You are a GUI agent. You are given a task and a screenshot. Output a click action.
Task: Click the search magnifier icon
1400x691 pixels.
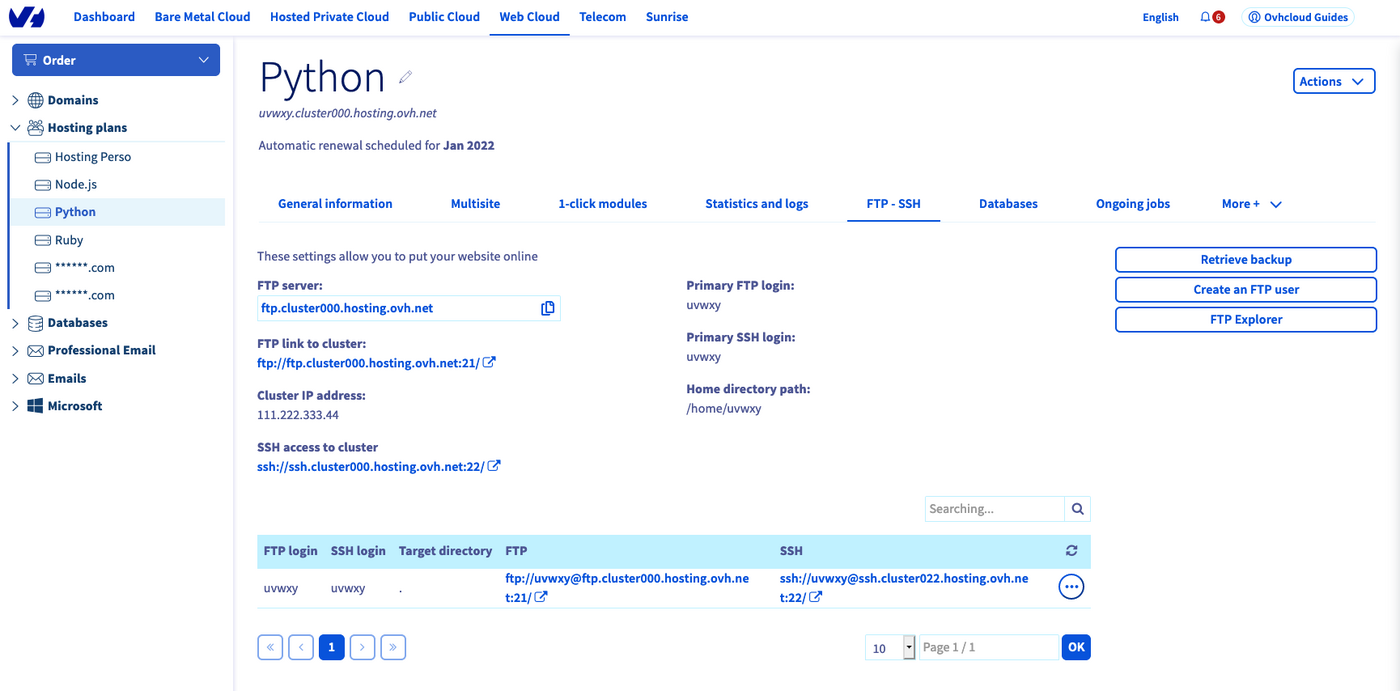1077,509
